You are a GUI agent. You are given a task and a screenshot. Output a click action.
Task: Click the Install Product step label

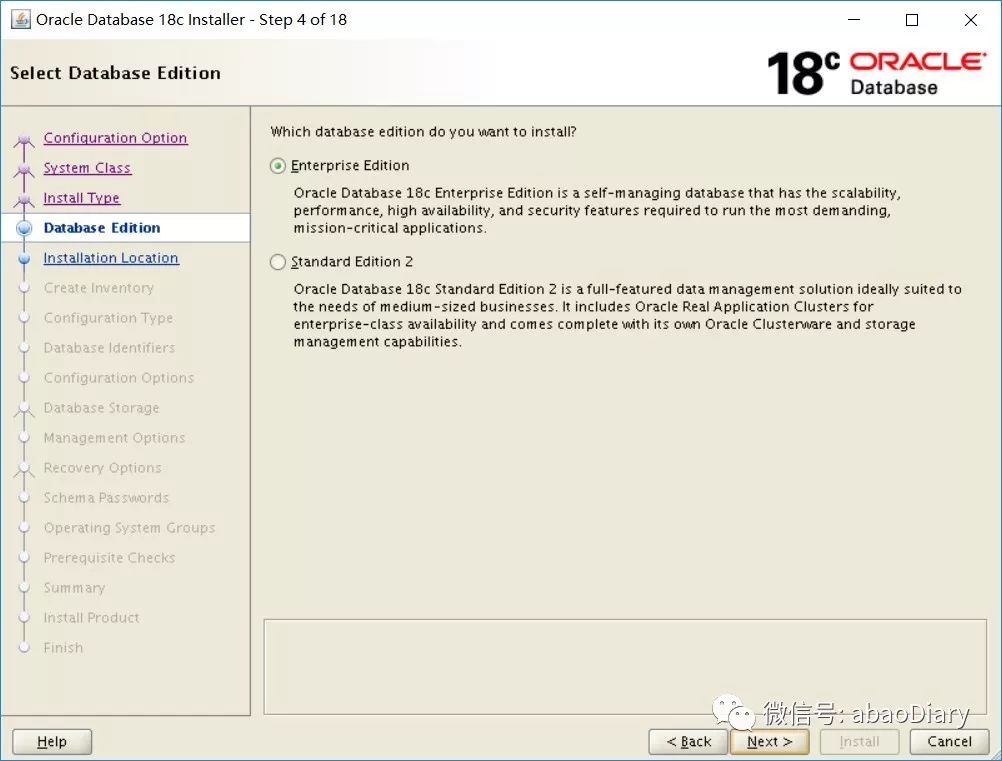(x=91, y=619)
